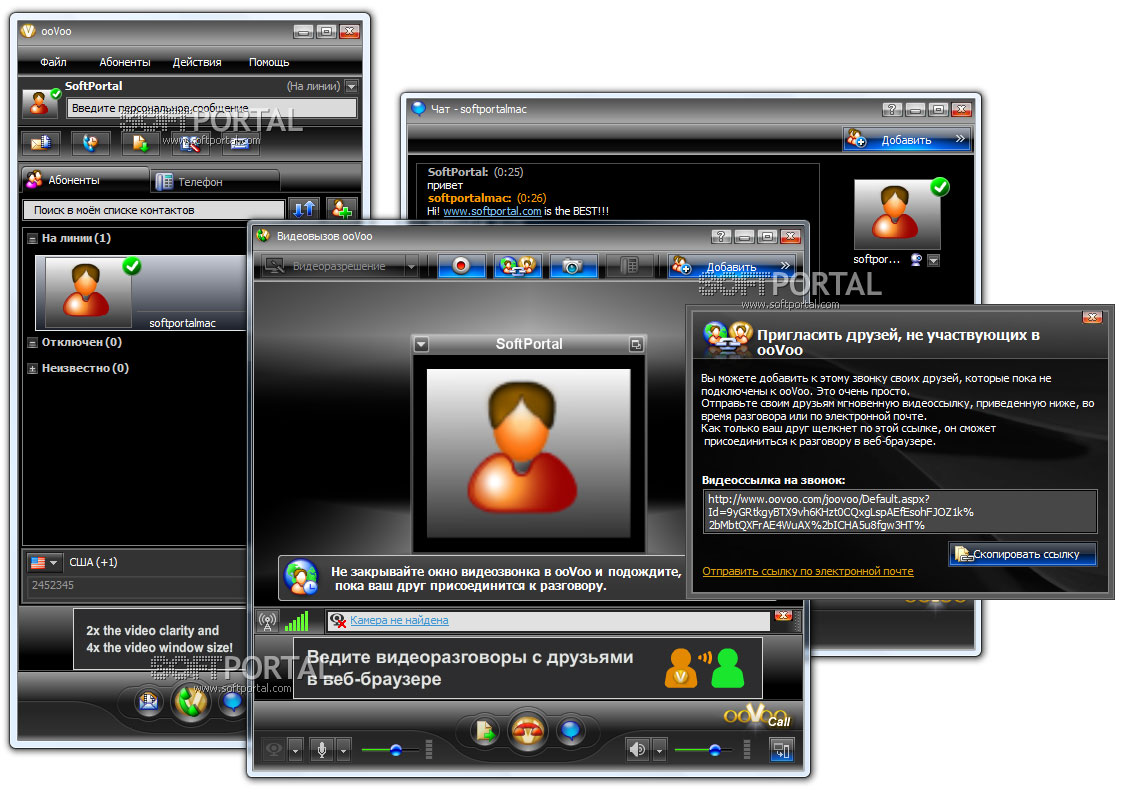Click Добавить button in chat window
Image resolution: width=1121 pixels, height=793 pixels.
pos(907,139)
